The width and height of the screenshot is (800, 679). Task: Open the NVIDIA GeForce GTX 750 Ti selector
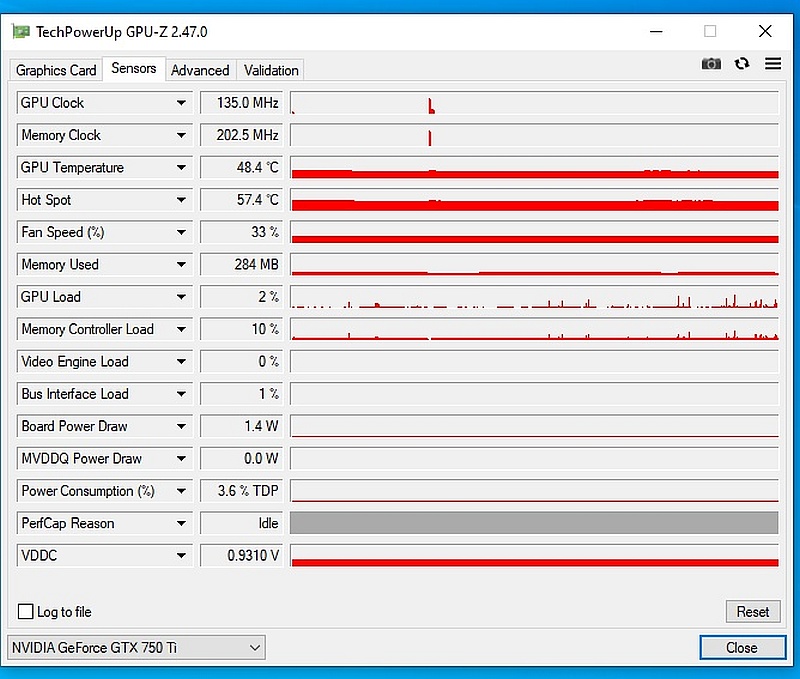click(x=136, y=647)
